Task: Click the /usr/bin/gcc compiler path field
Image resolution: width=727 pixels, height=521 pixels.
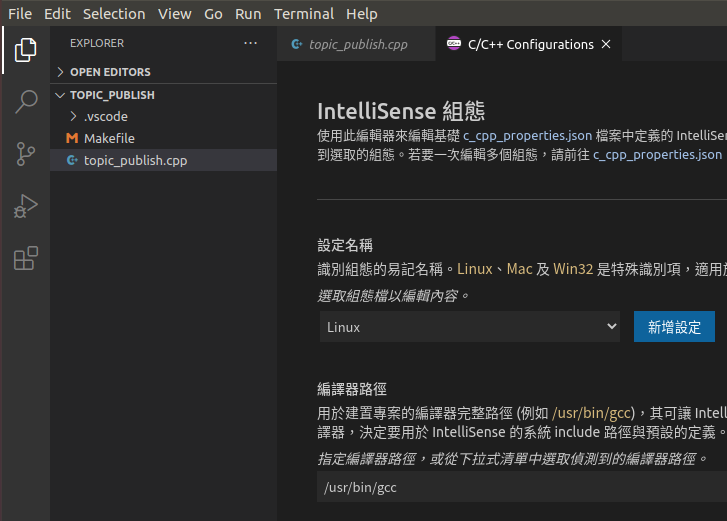Action: (522, 487)
